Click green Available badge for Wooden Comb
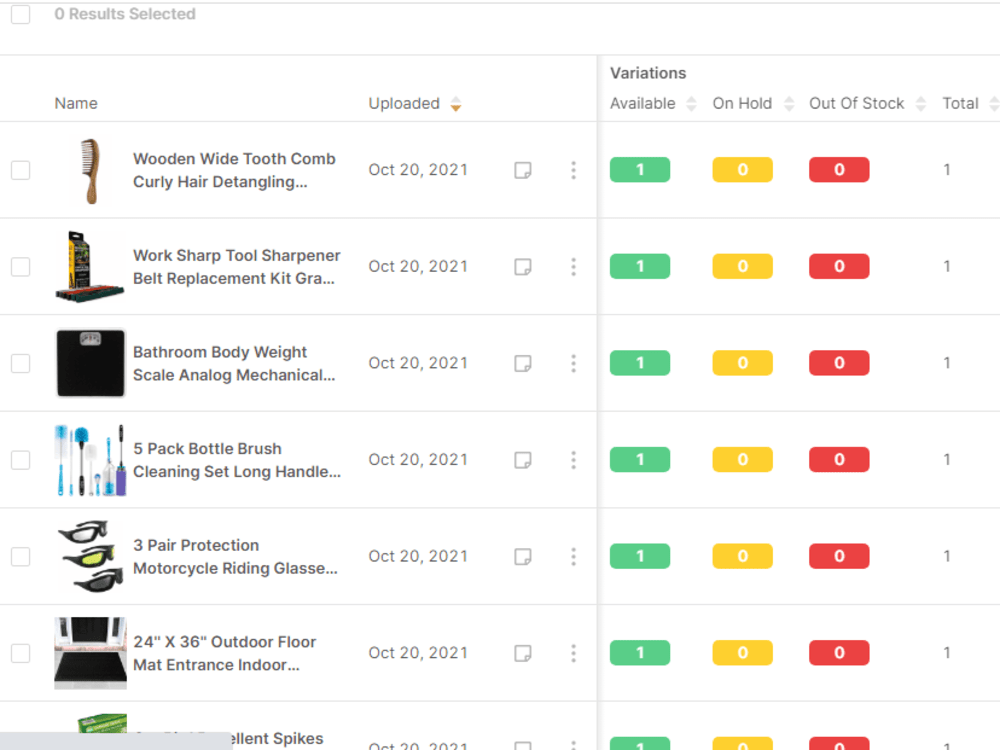Image resolution: width=1000 pixels, height=750 pixels. pos(640,170)
